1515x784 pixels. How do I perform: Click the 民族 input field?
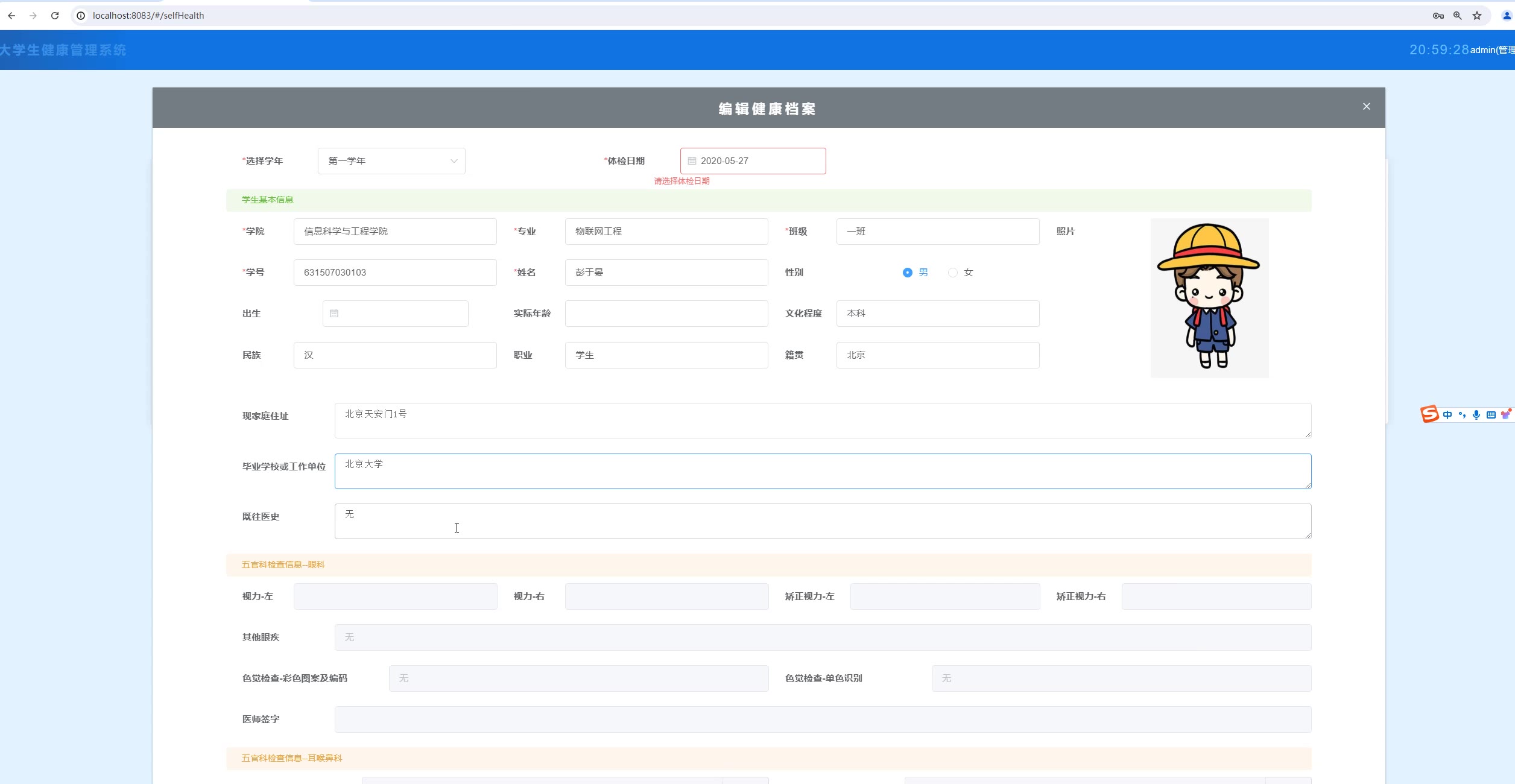[395, 355]
